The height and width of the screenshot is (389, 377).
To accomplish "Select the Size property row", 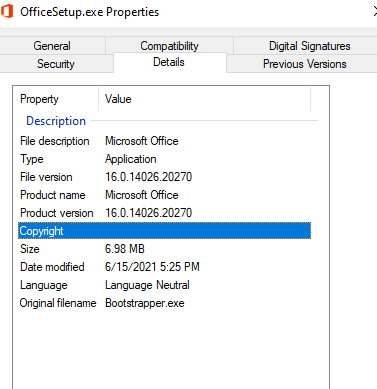I will coord(164,249).
